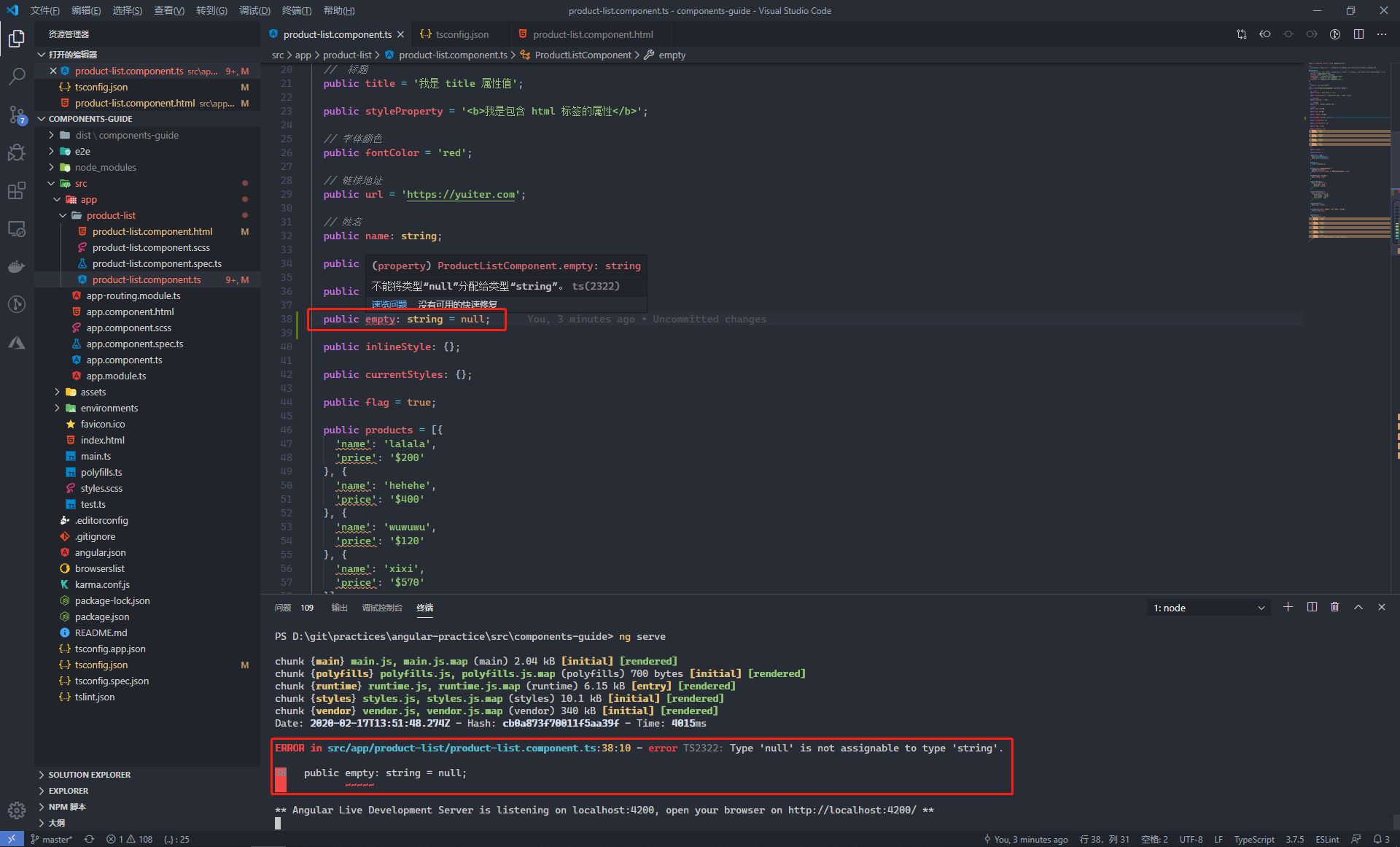Viewport: 1400px width, 847px height.
Task: Maximize terminal panel with up chevron
Action: point(1358,607)
